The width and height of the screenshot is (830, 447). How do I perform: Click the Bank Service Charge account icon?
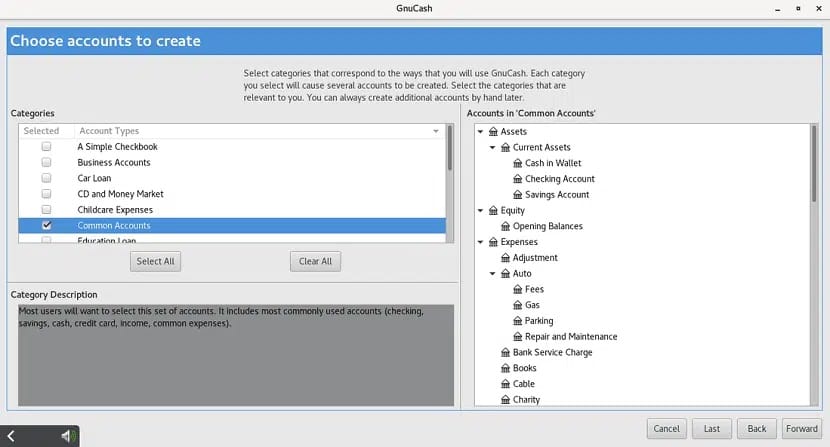[506, 352]
